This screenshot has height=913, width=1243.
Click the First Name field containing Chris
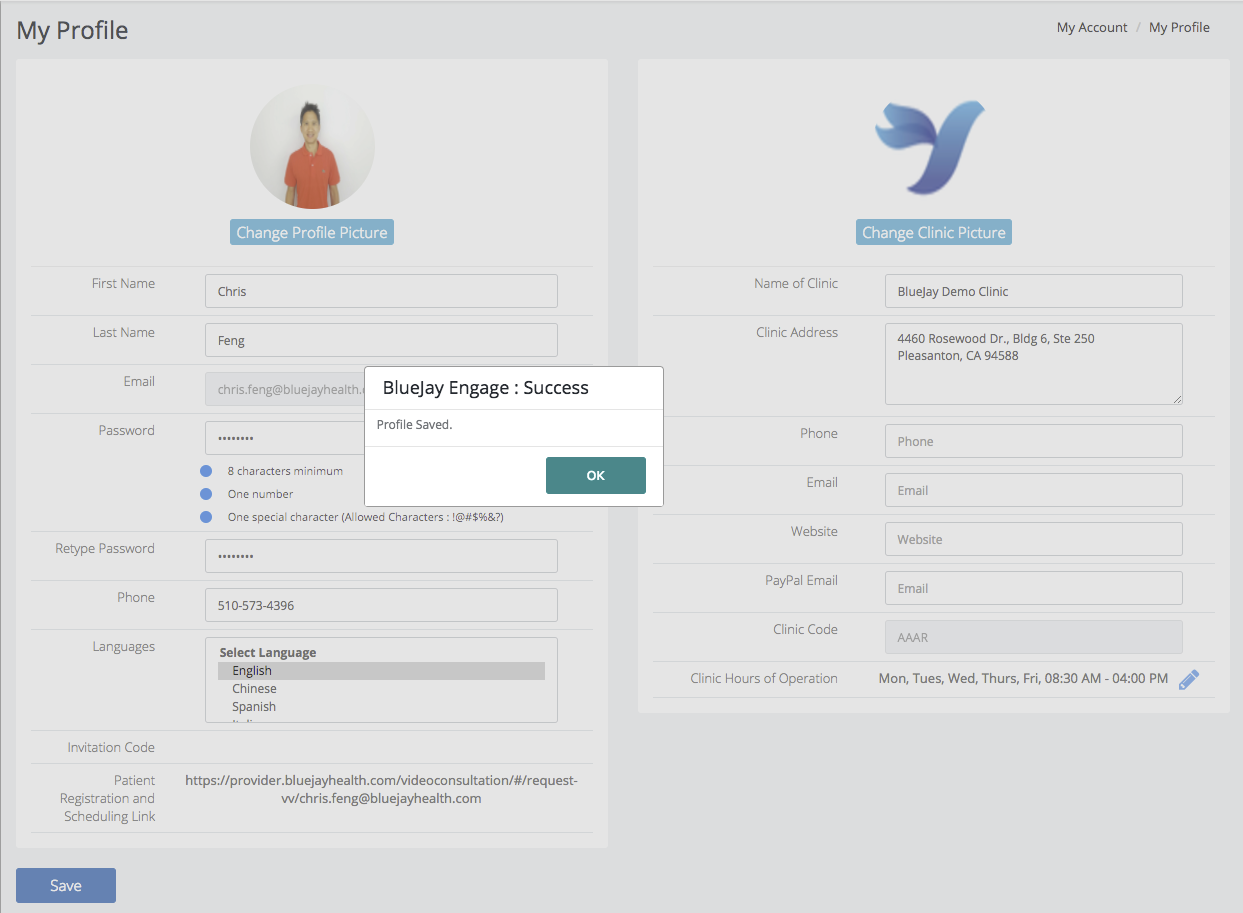381,291
